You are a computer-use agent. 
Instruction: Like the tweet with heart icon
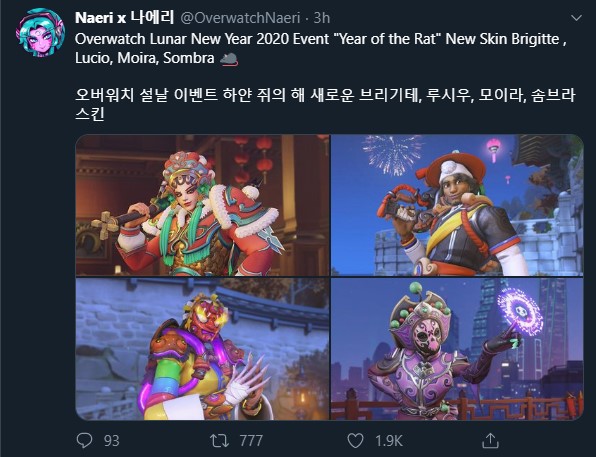[355, 441]
